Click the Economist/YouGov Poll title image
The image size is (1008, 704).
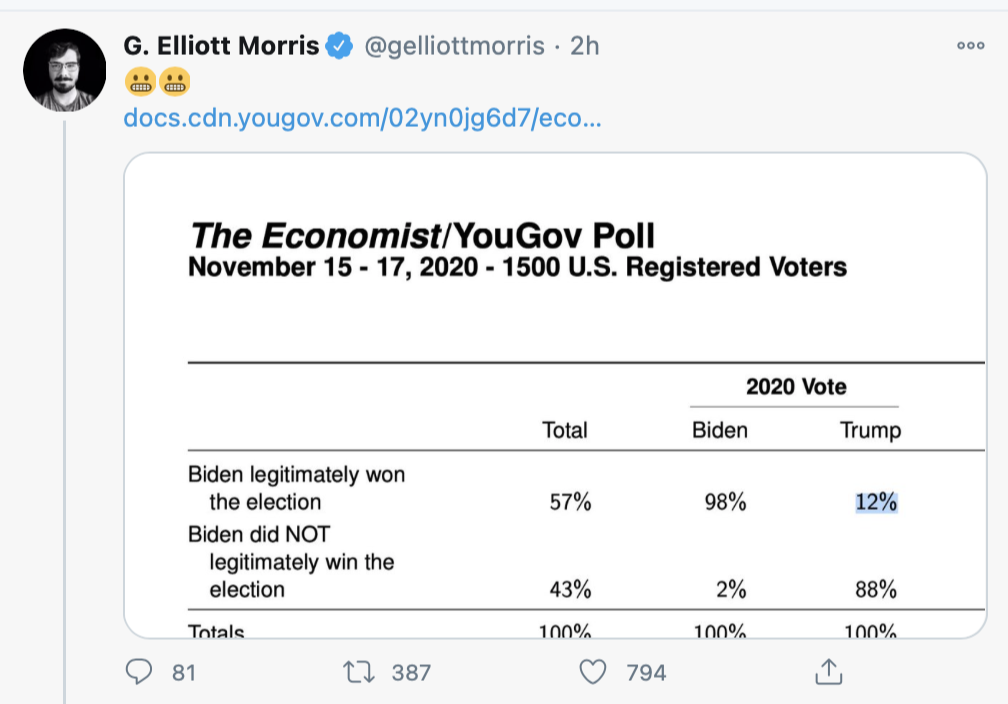[422, 237]
